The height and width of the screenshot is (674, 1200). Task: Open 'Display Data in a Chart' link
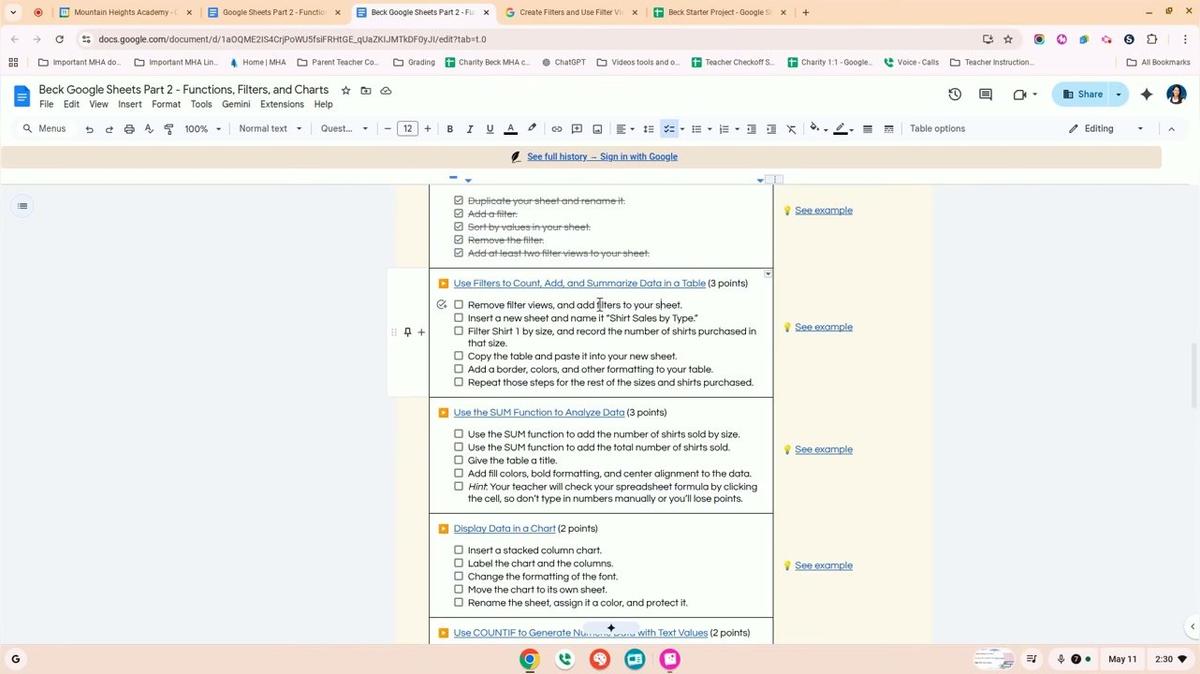click(x=504, y=529)
